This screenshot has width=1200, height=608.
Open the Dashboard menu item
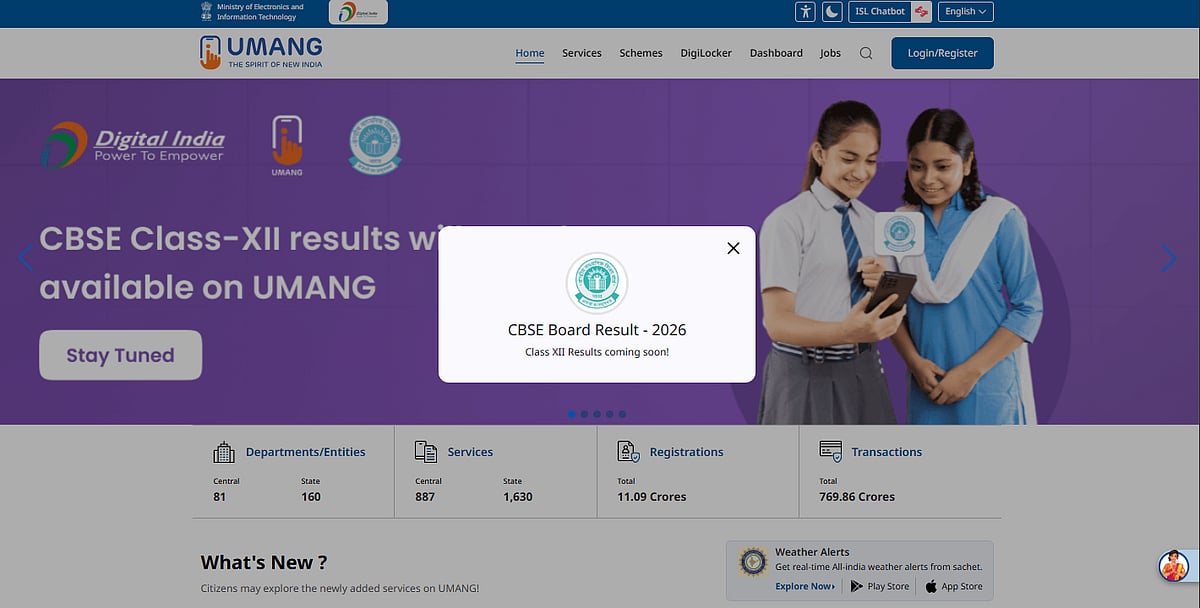click(x=776, y=53)
